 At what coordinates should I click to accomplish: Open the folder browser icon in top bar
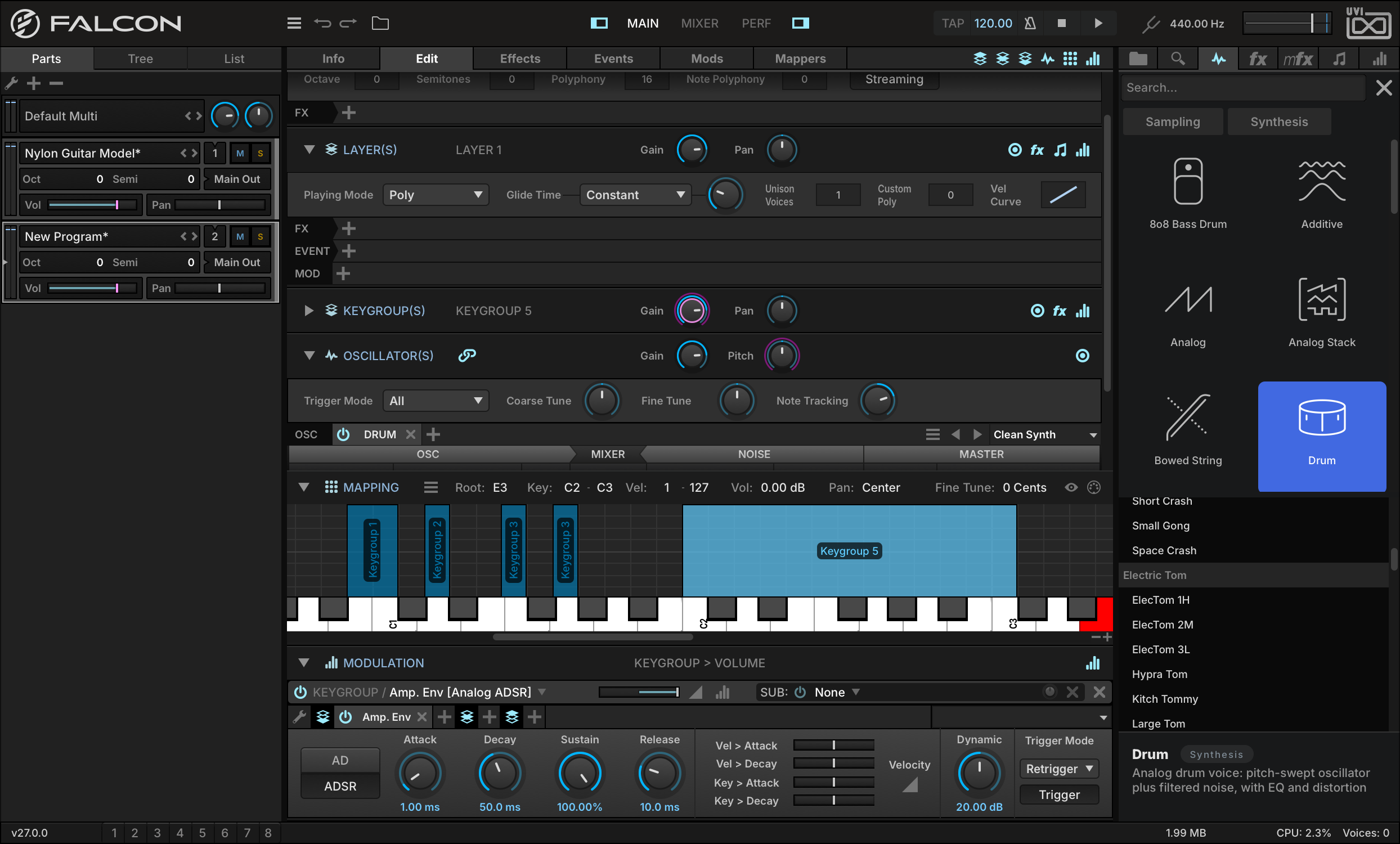coord(380,23)
